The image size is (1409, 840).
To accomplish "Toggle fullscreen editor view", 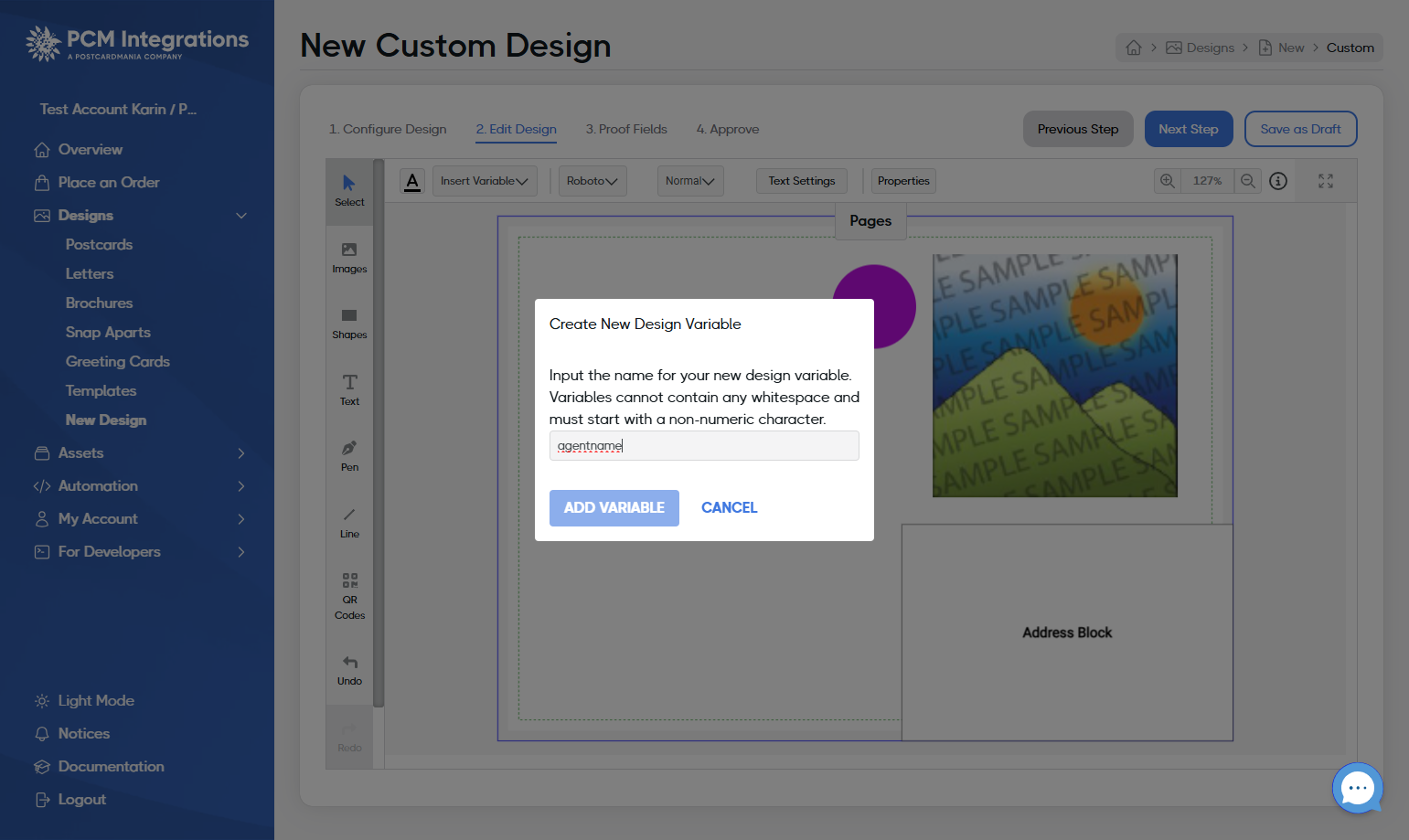I will [x=1326, y=181].
